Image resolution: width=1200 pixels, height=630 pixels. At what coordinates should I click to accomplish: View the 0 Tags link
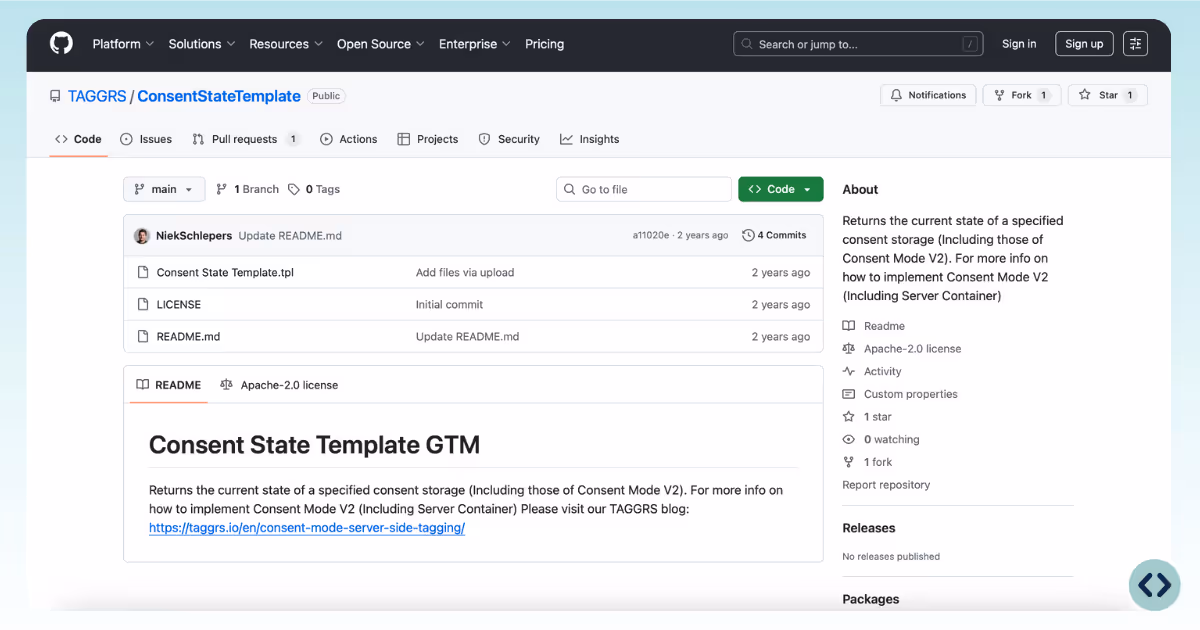pyautogui.click(x=314, y=189)
